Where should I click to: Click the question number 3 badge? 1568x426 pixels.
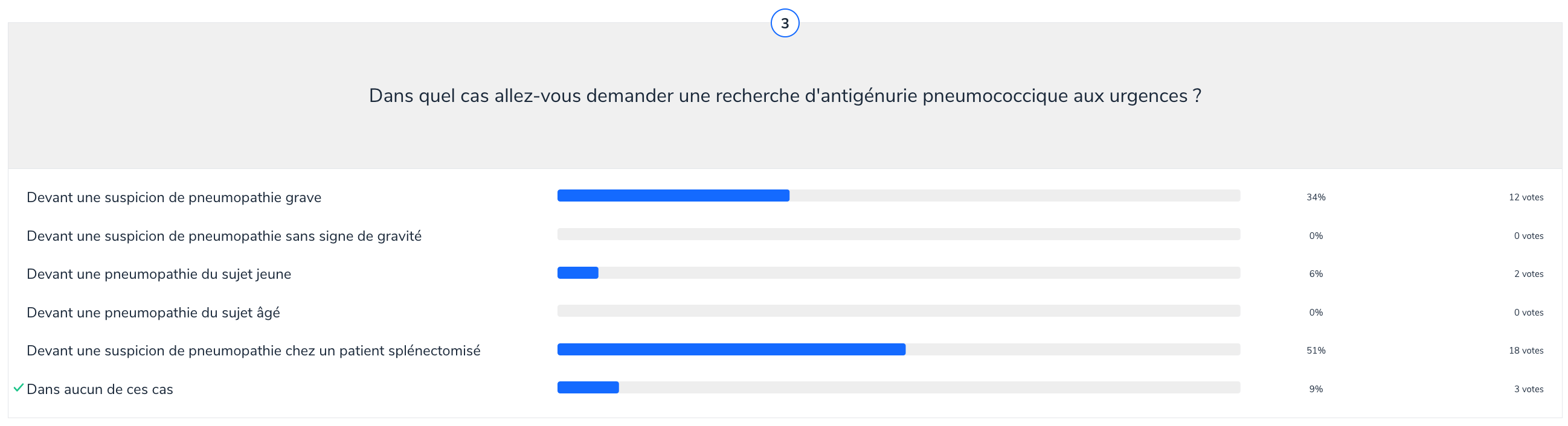[785, 23]
